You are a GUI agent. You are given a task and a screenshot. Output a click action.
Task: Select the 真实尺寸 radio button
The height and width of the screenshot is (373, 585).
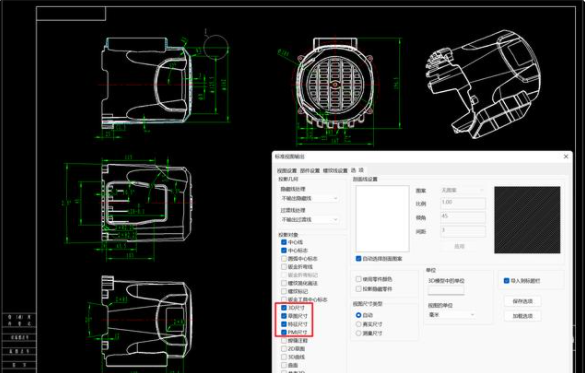[x=358, y=324]
